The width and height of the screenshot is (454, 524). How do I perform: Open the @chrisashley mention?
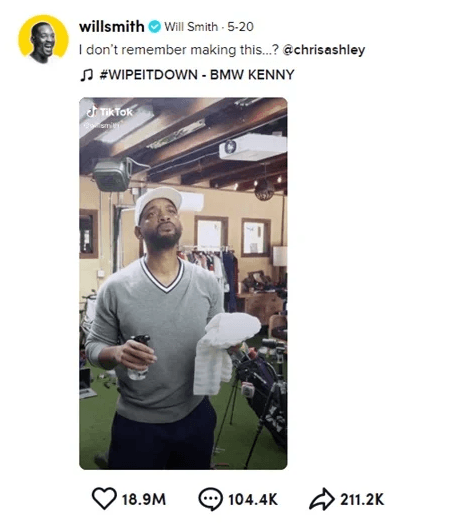tap(324, 50)
